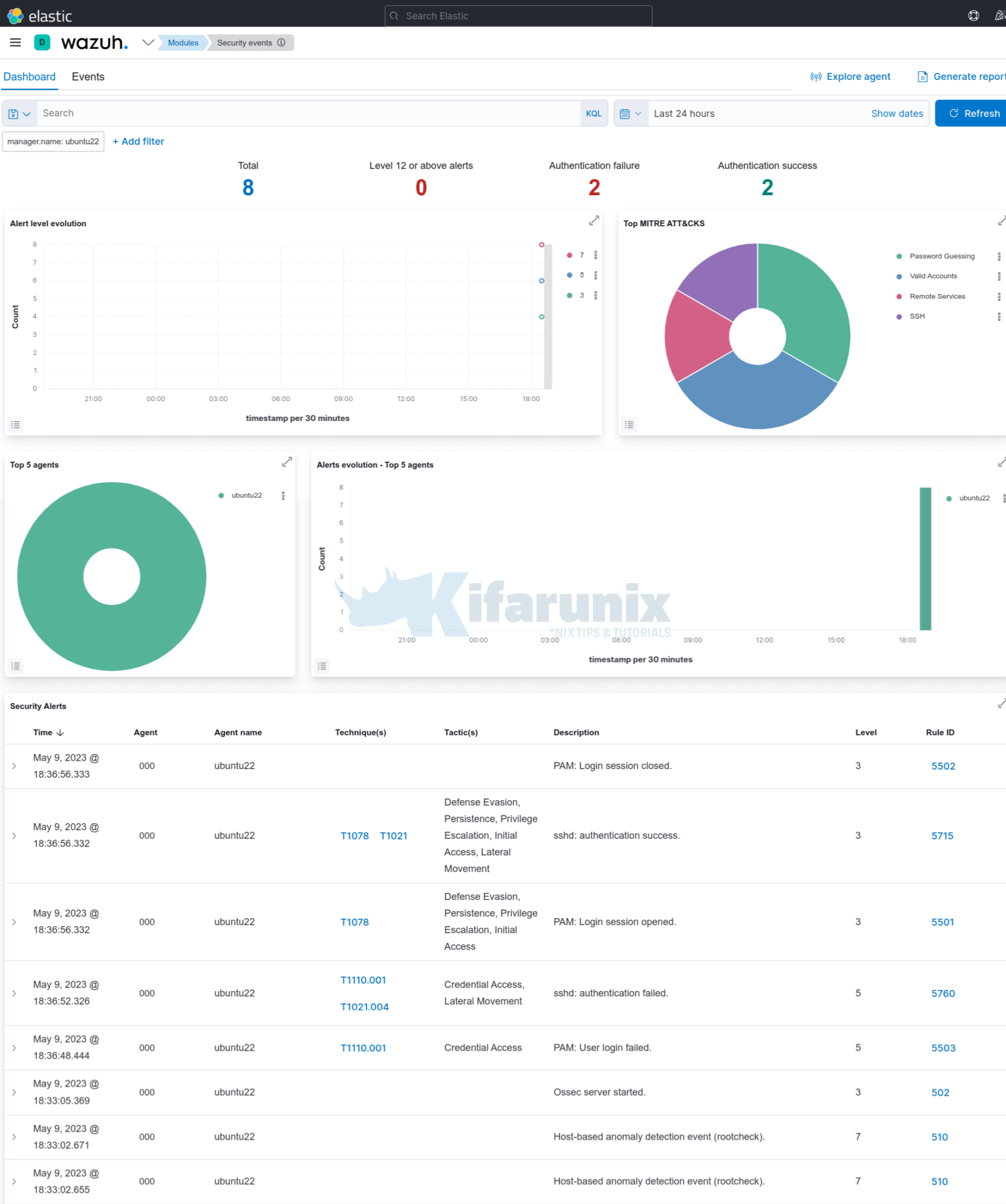
Task: Expand the first security alert row
Action: click(14, 766)
